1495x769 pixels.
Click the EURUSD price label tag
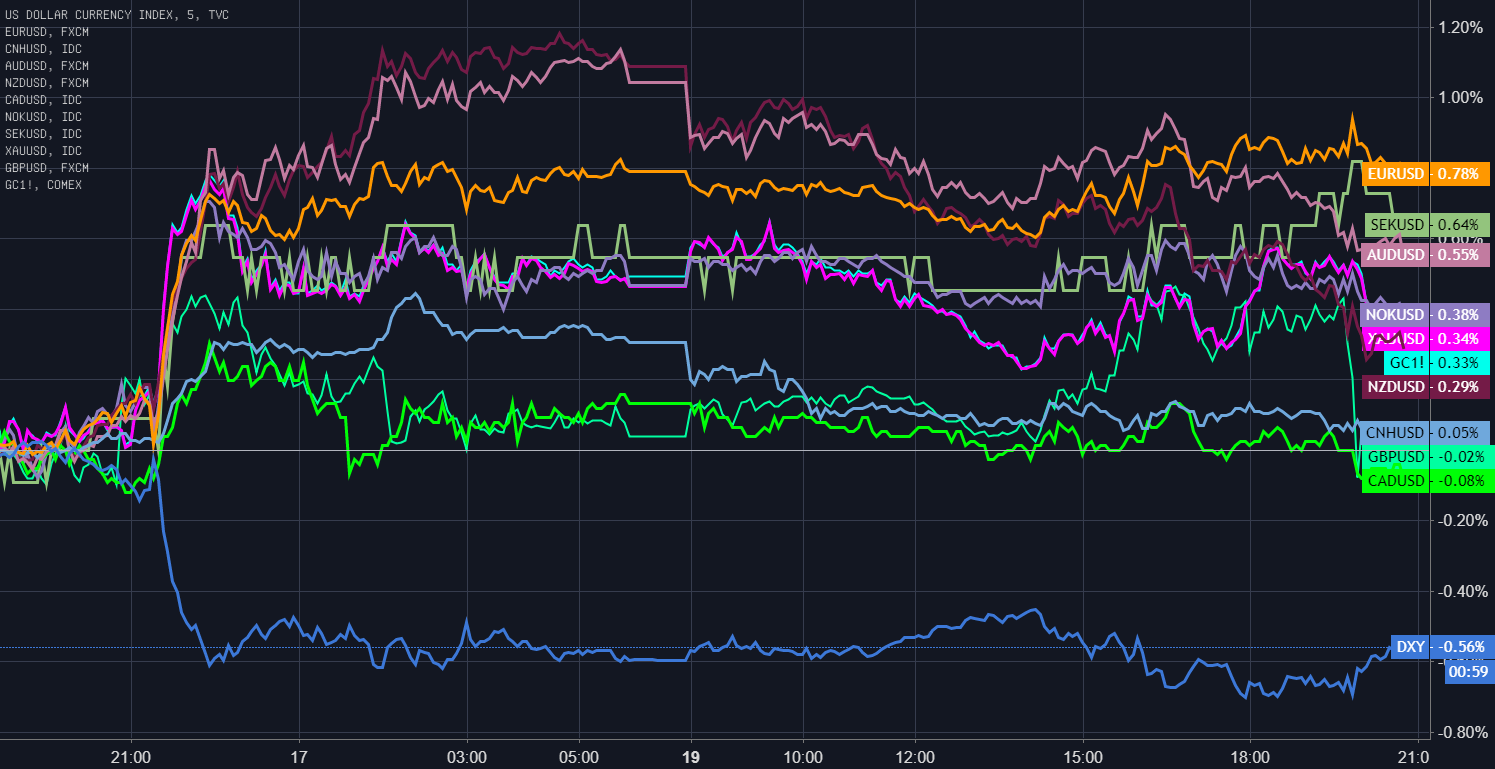click(x=1427, y=174)
